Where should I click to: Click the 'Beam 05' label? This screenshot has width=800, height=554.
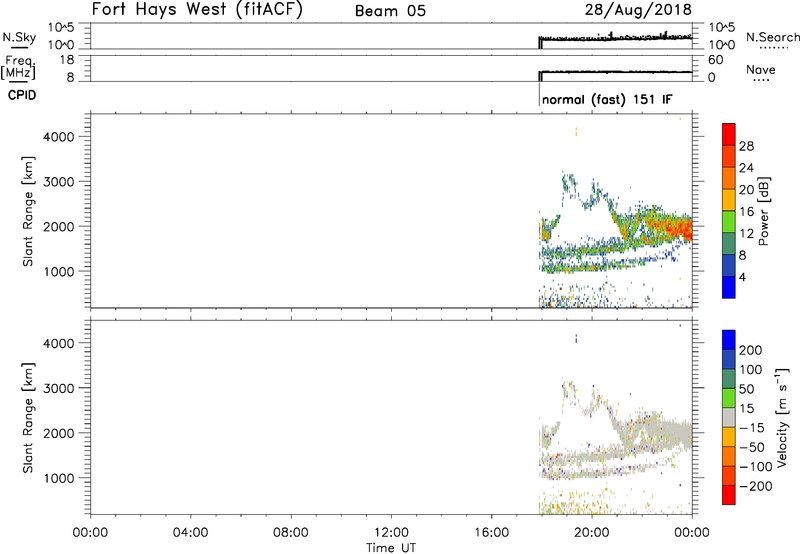pos(390,11)
